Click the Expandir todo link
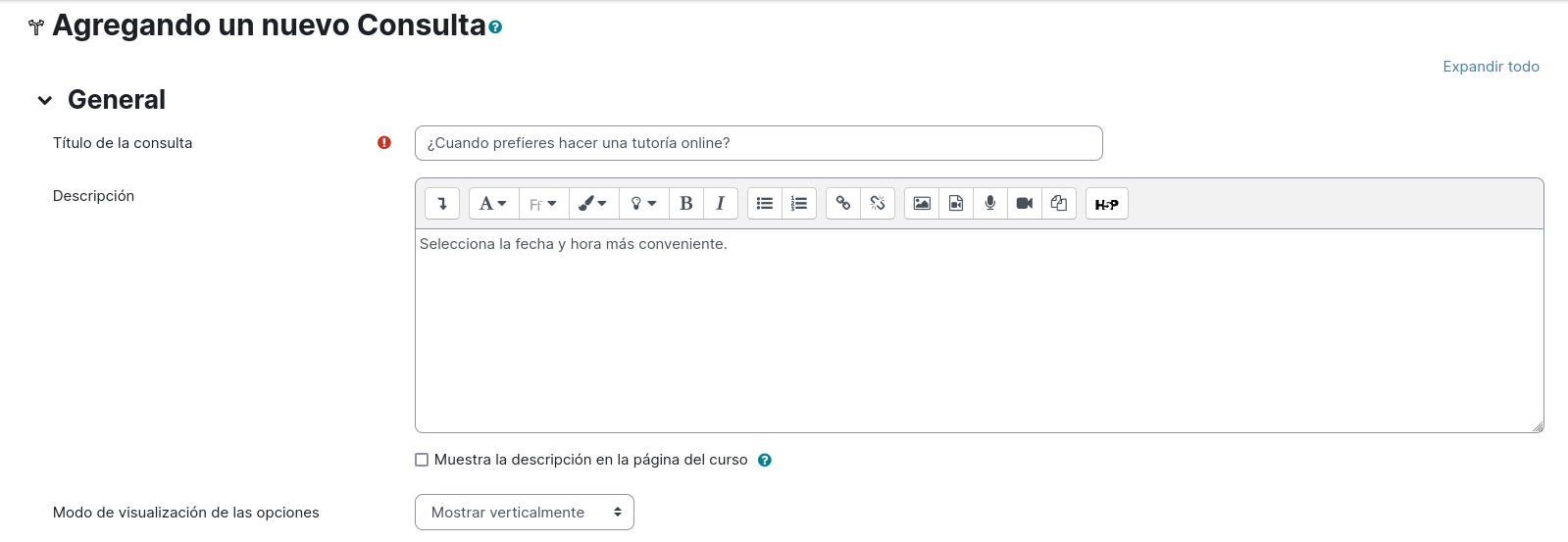 click(1491, 67)
